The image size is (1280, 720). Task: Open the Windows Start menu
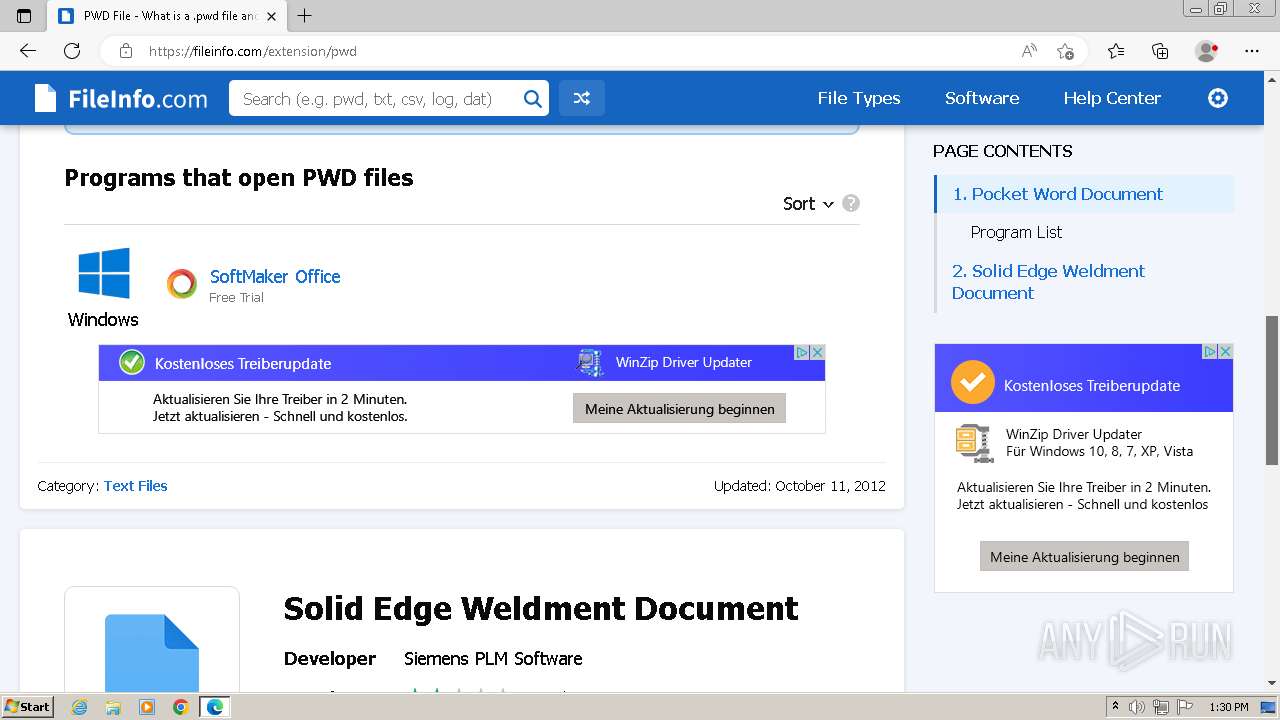27,707
